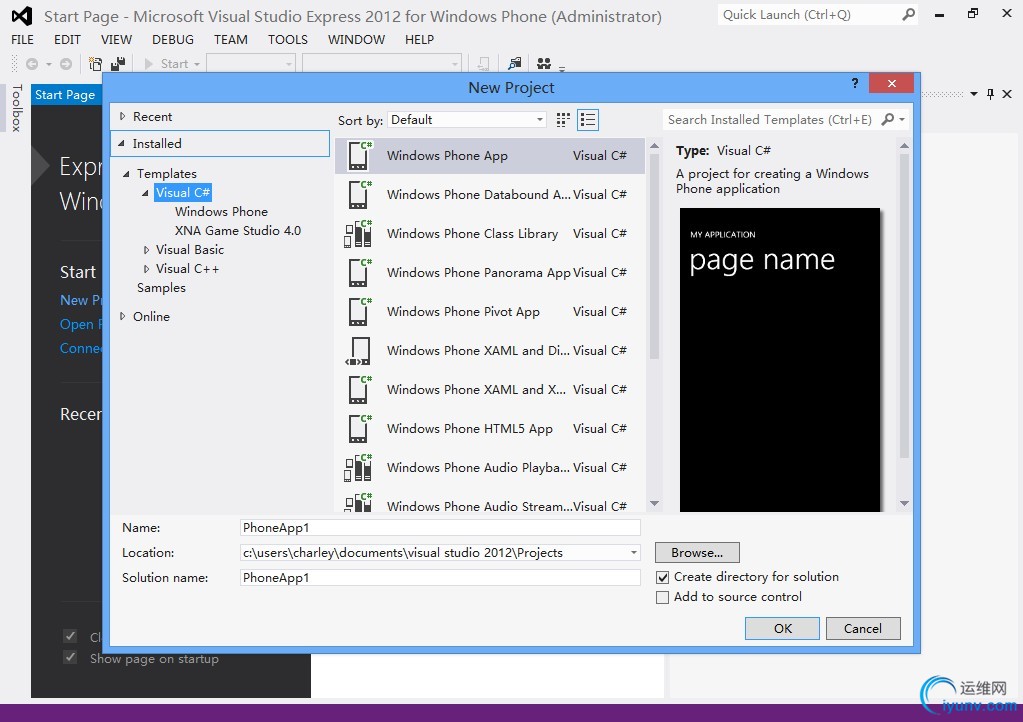Choose the Windows Phone Pivot App icon

pyautogui.click(x=358, y=312)
